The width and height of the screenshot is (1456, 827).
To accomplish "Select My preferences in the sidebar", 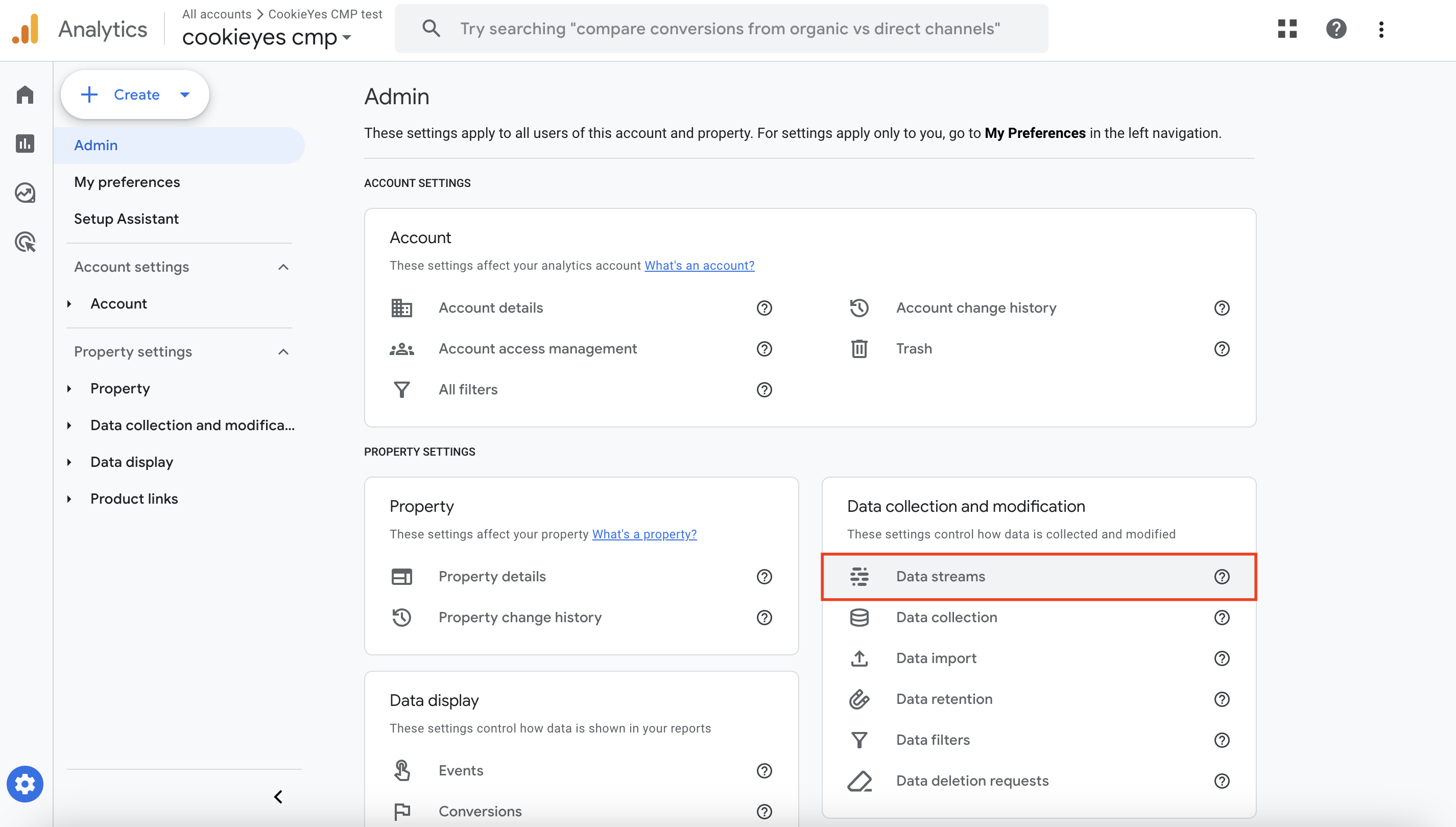I will click(127, 182).
